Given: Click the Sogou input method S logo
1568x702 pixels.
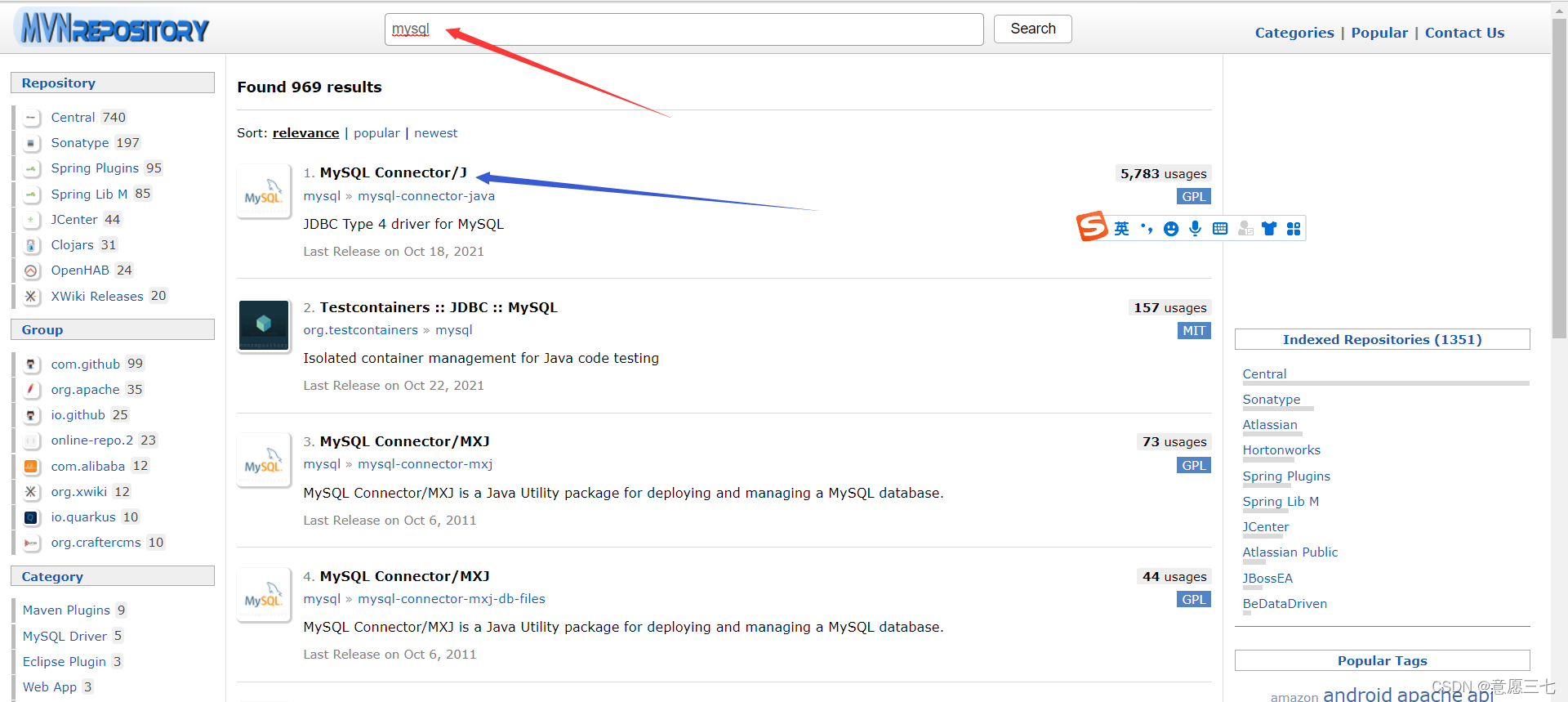Looking at the screenshot, I should click(x=1092, y=226).
